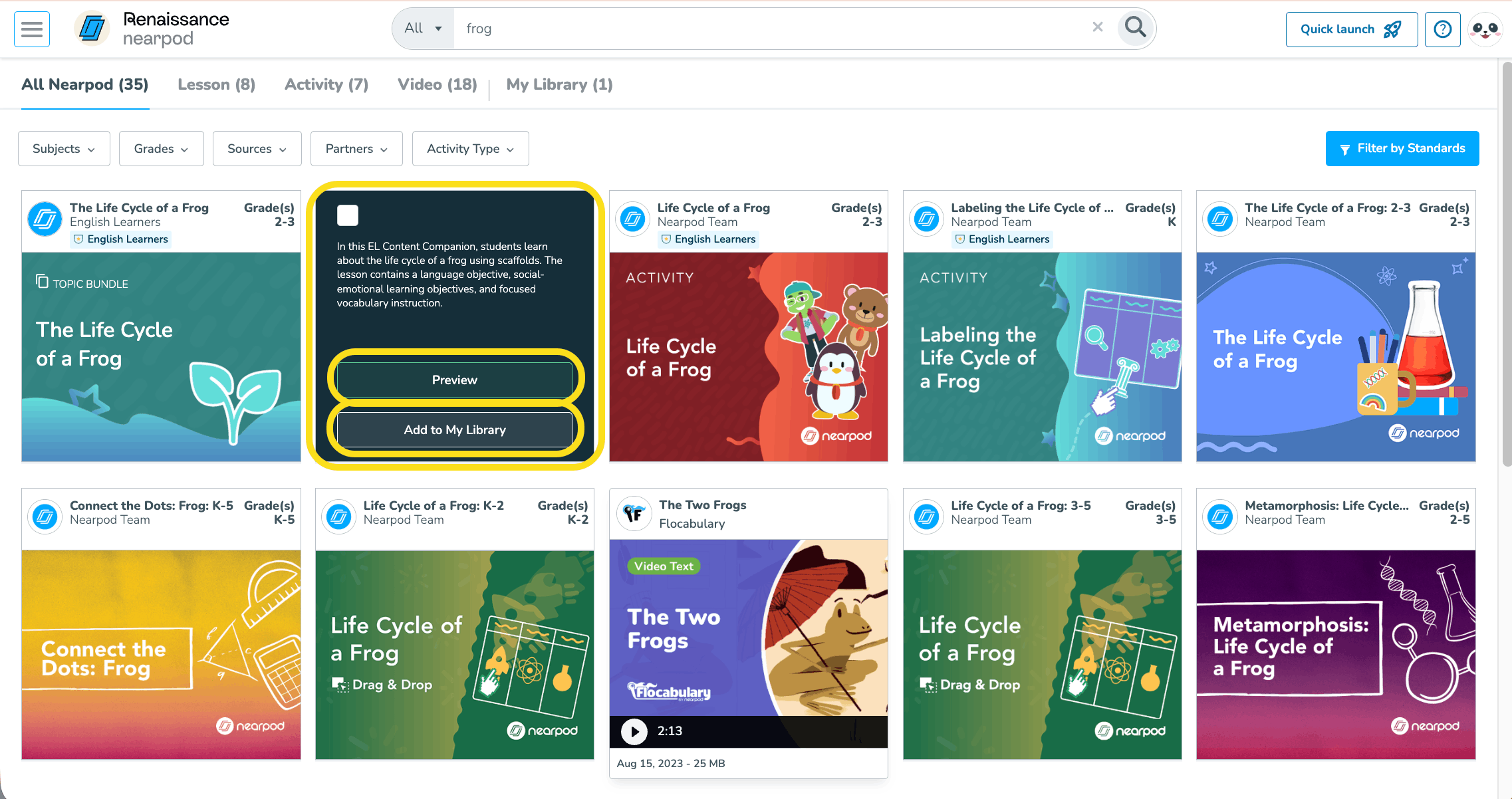Open the Partners filter dropdown
The height and width of the screenshot is (799, 1512).
[356, 148]
